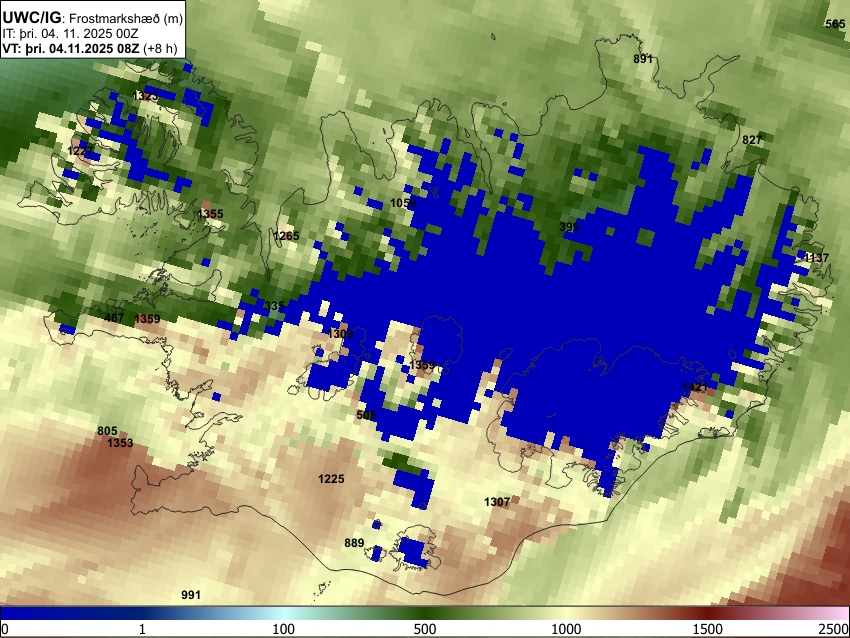Select the 467 map value
850x638 pixels.
pyautogui.click(x=114, y=318)
